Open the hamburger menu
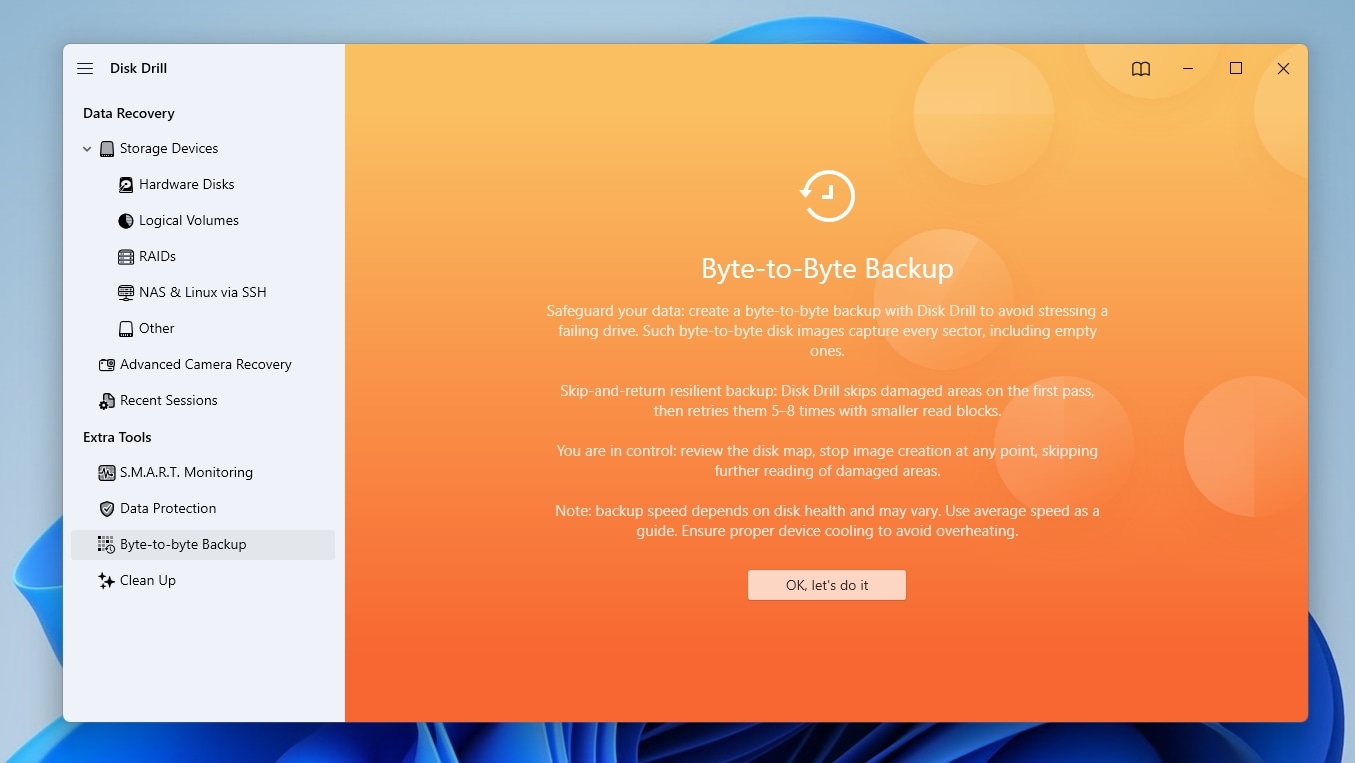 [x=84, y=68]
